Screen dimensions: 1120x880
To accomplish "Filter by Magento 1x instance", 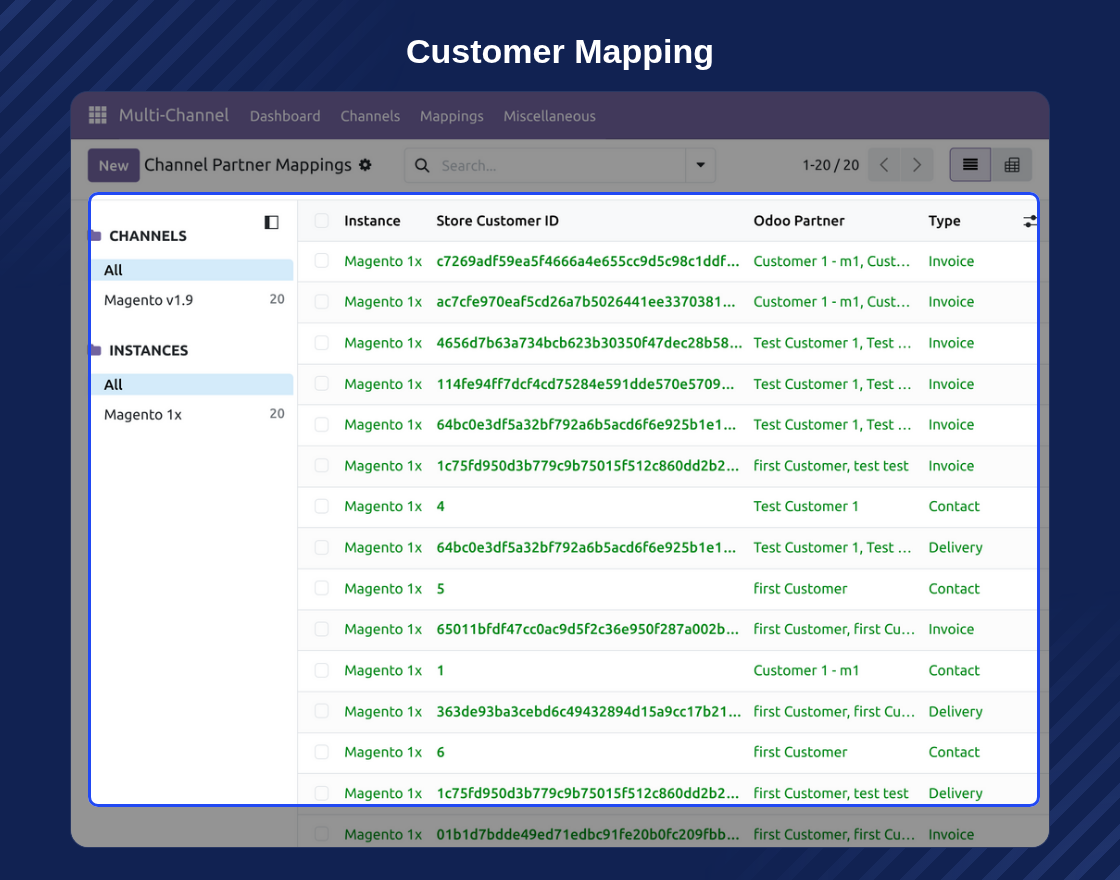I will point(192,414).
